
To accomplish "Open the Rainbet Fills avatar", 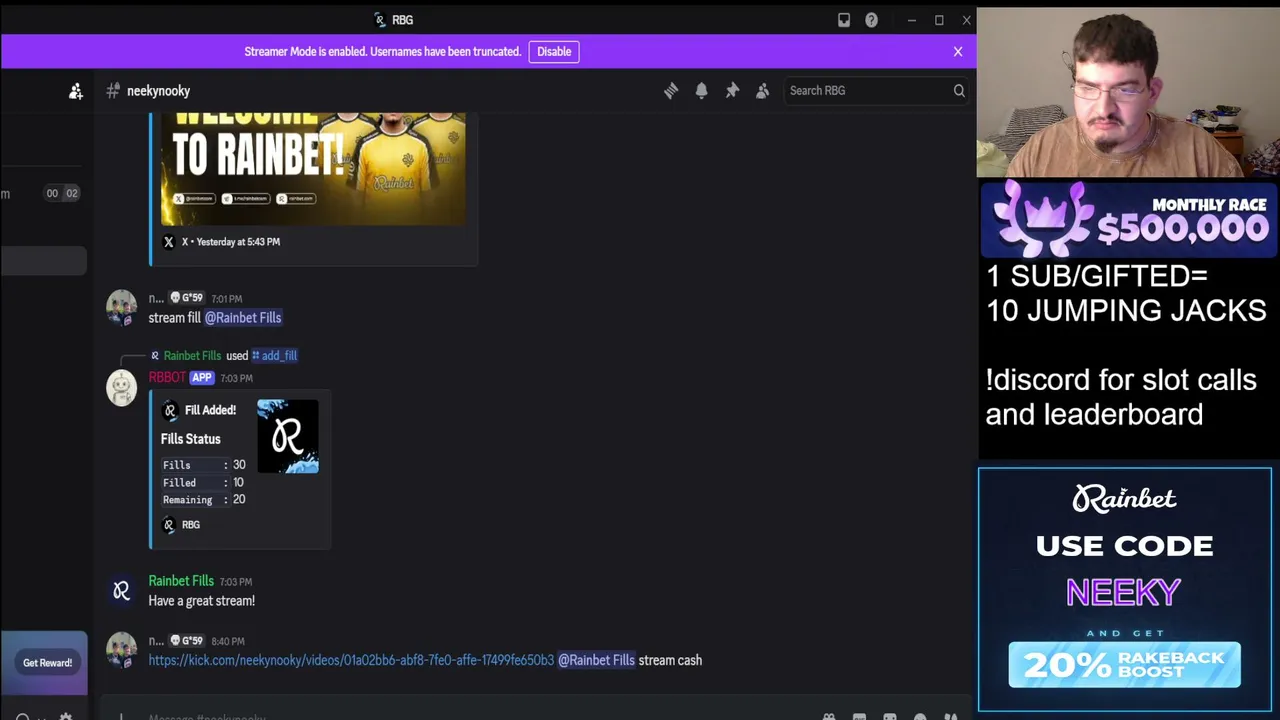I will pos(122,591).
